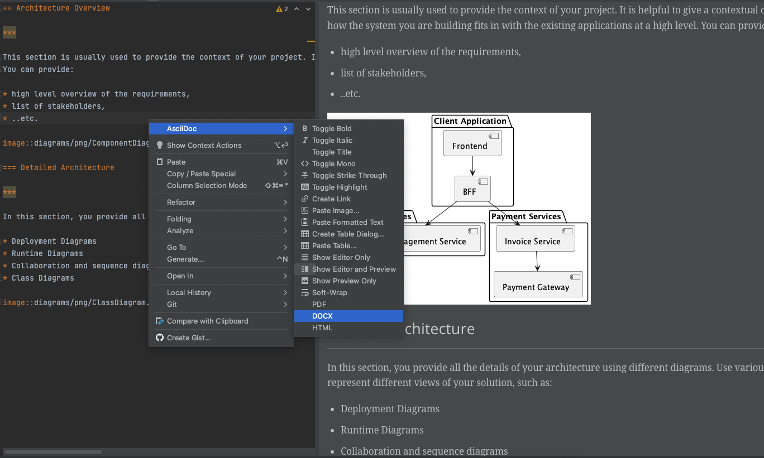This screenshot has height=458, width=764.
Task: Click the Compare with Clipboard icon
Action: [159, 321]
